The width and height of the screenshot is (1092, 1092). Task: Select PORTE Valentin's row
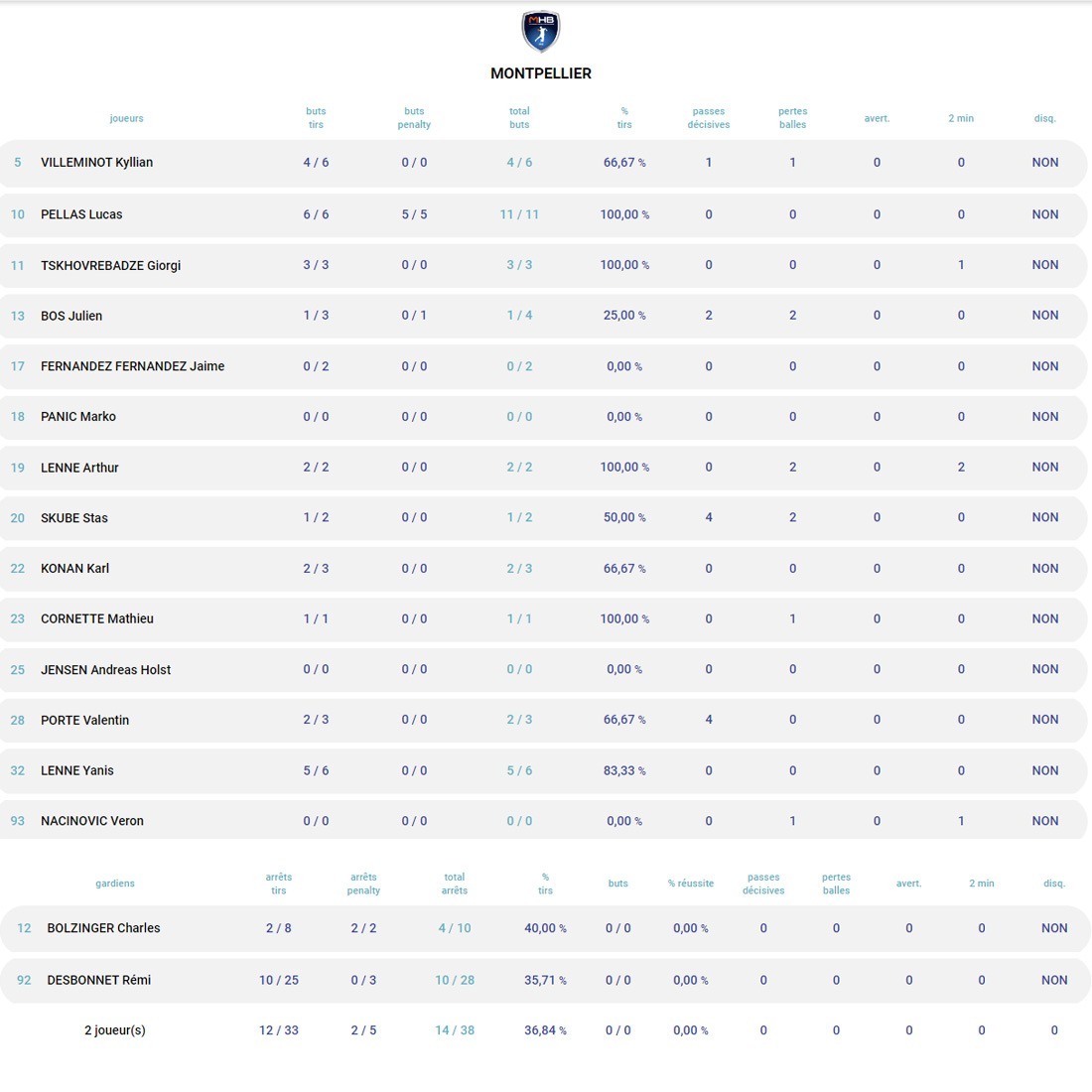(x=84, y=720)
